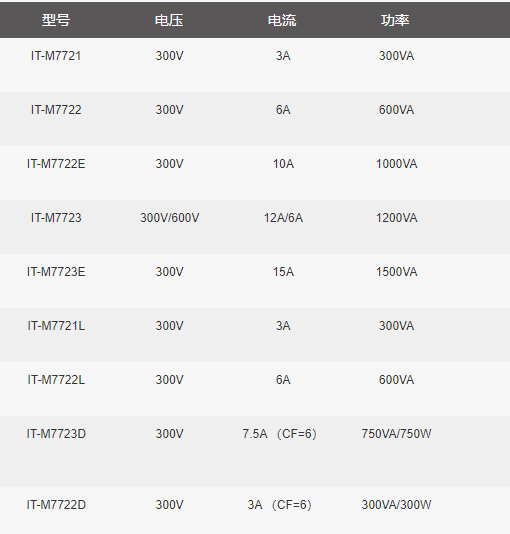Click the IT-M7722D model name
Viewport: 510px width, 534px height.
coord(56,505)
